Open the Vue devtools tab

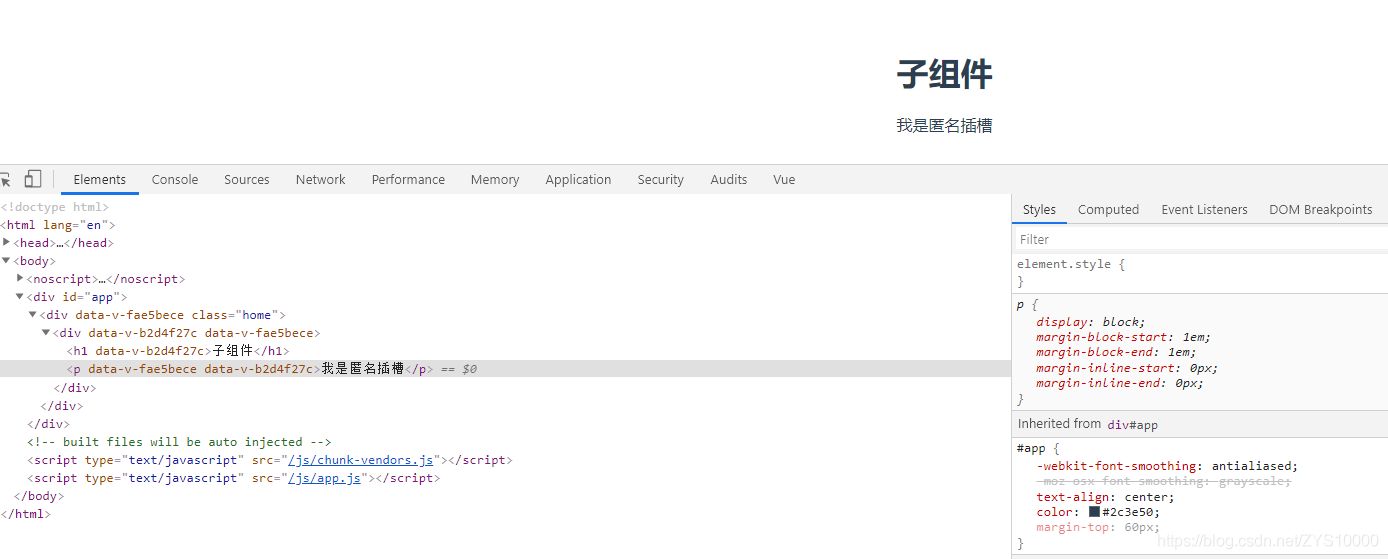coord(784,179)
